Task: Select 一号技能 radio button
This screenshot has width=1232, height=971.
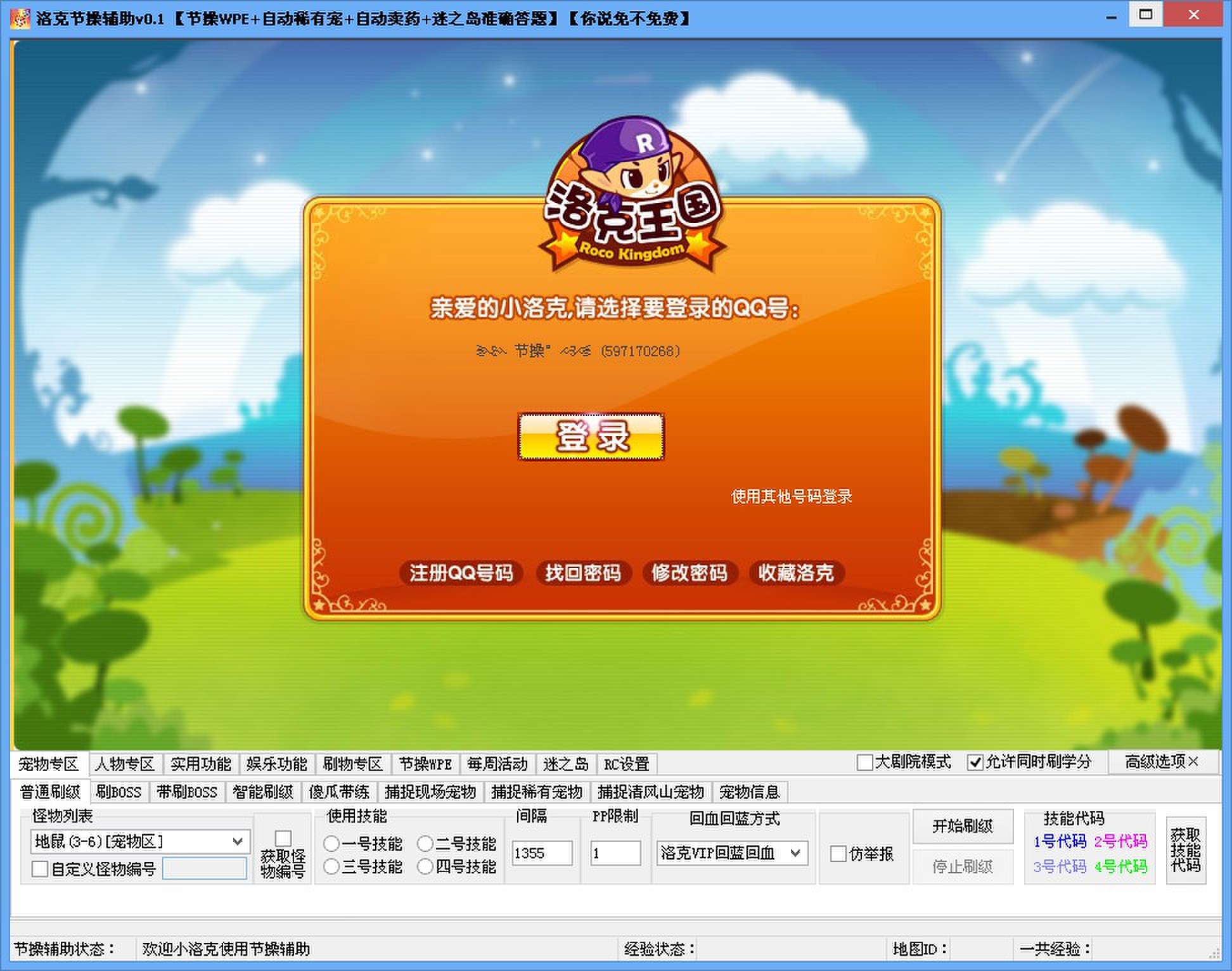Action: 331,844
